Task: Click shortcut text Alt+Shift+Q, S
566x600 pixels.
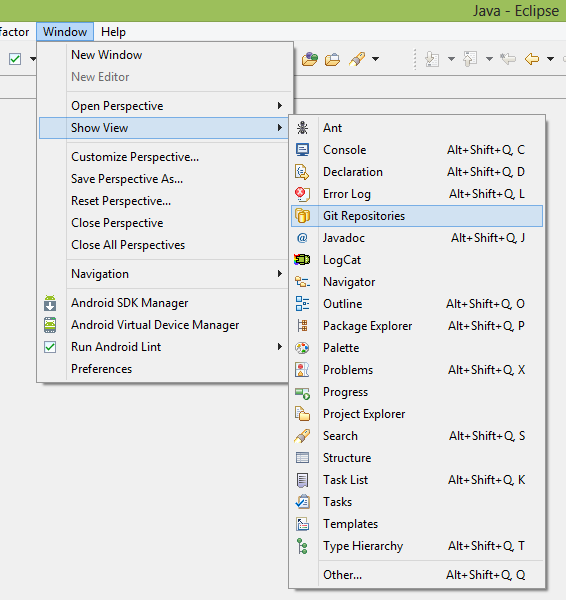Action: (487, 436)
